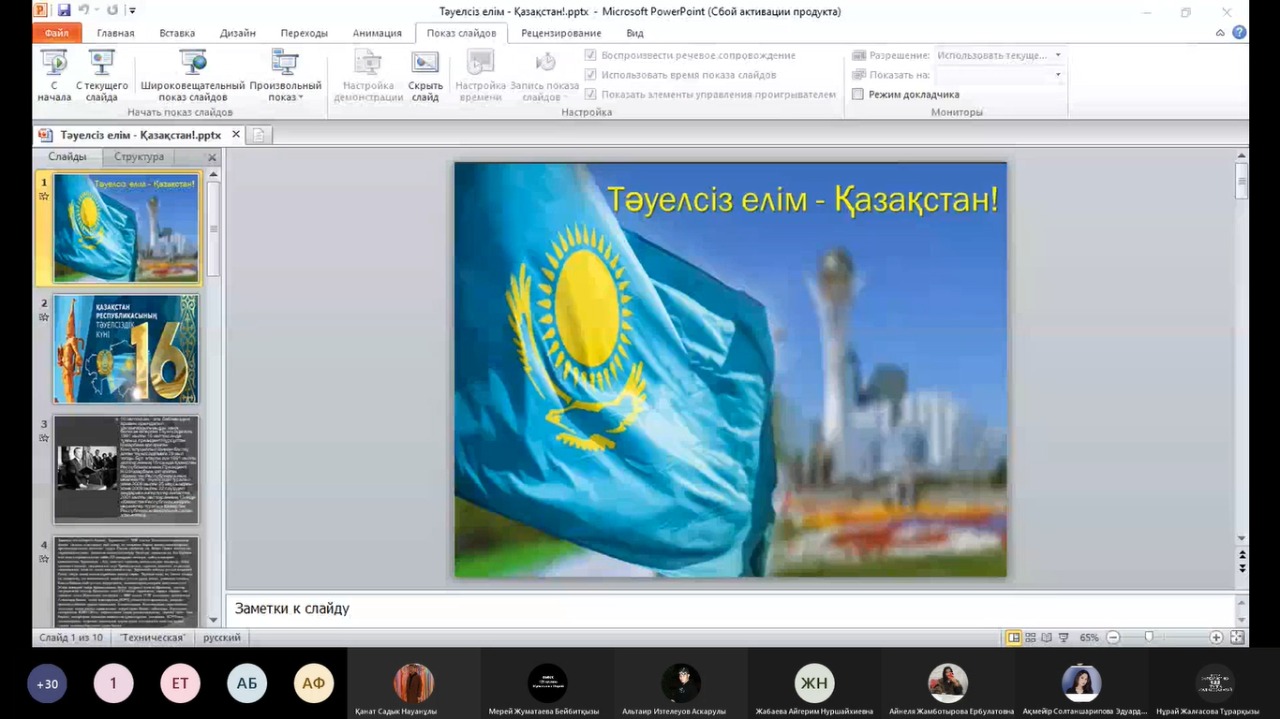1280x719 pixels.
Task: Switch to the Переходы tab
Action: click(304, 33)
